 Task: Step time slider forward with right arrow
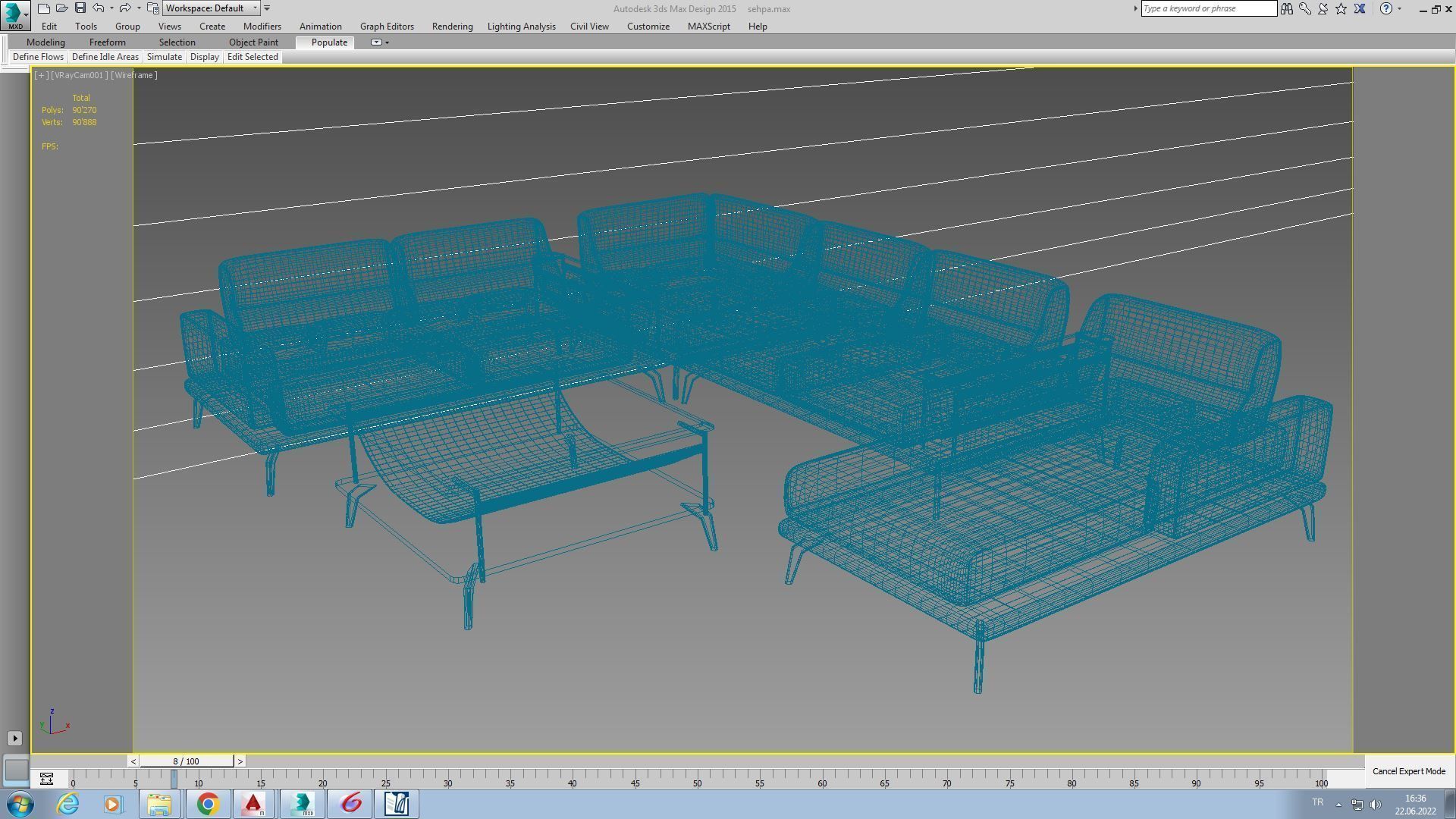click(240, 761)
